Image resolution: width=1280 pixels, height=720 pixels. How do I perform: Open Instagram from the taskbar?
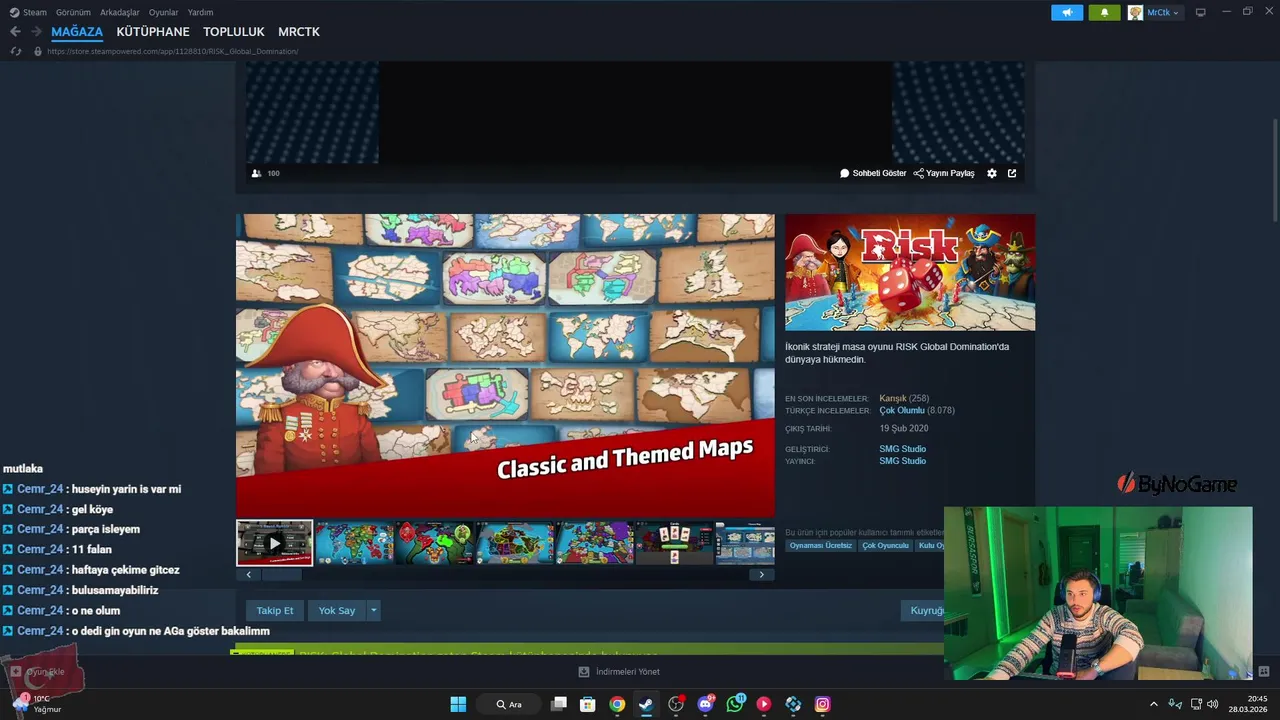[822, 704]
